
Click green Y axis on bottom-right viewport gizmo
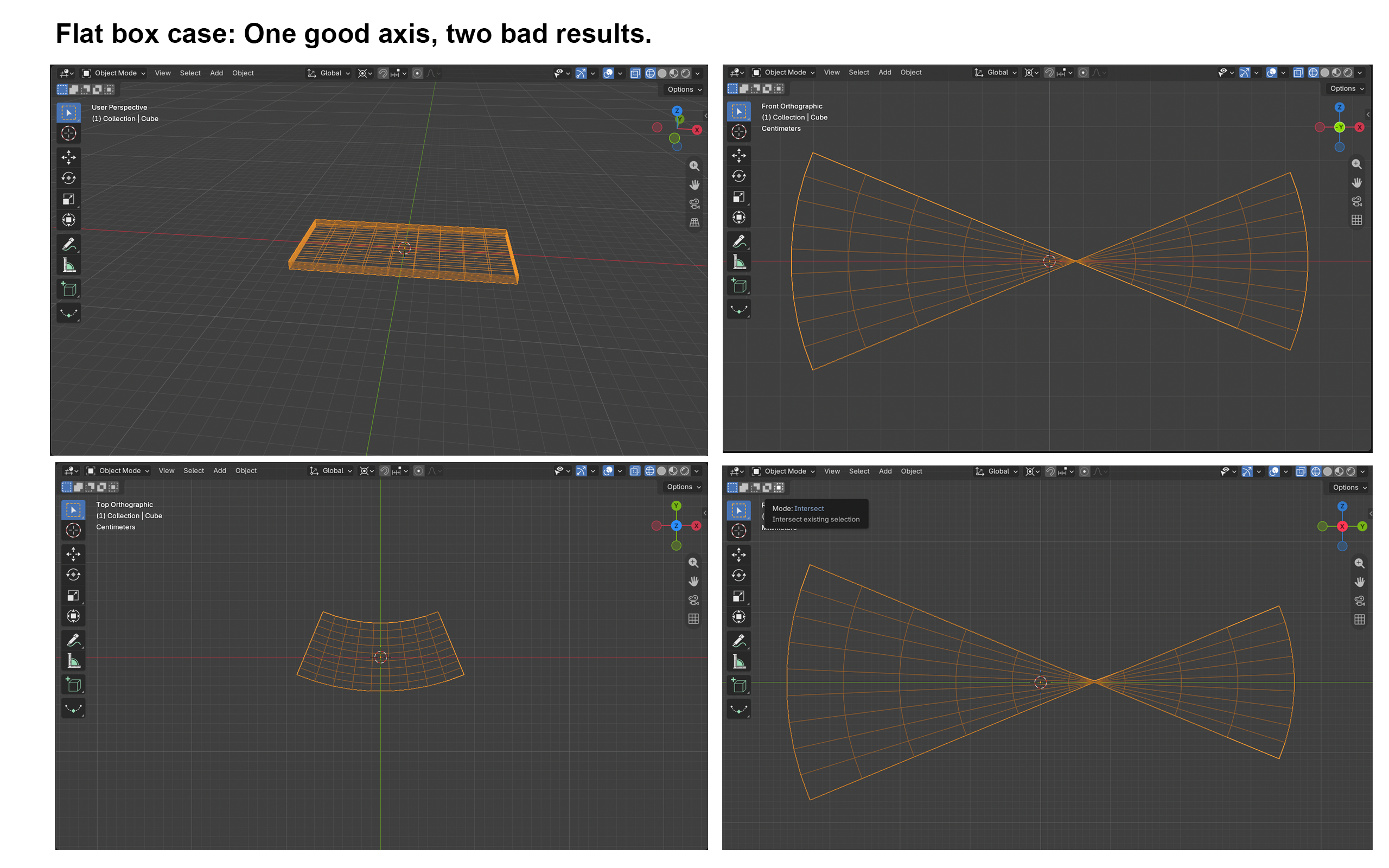coord(1362,526)
